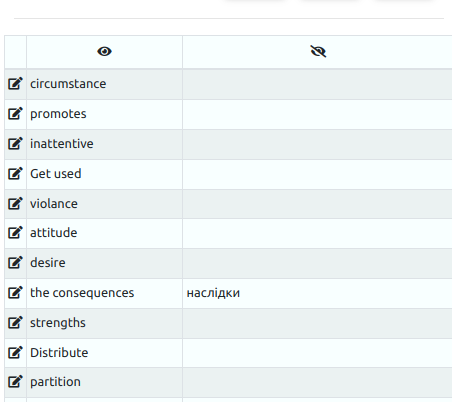Select the word 'Distribute'
The width and height of the screenshot is (452, 402).
click(x=59, y=353)
